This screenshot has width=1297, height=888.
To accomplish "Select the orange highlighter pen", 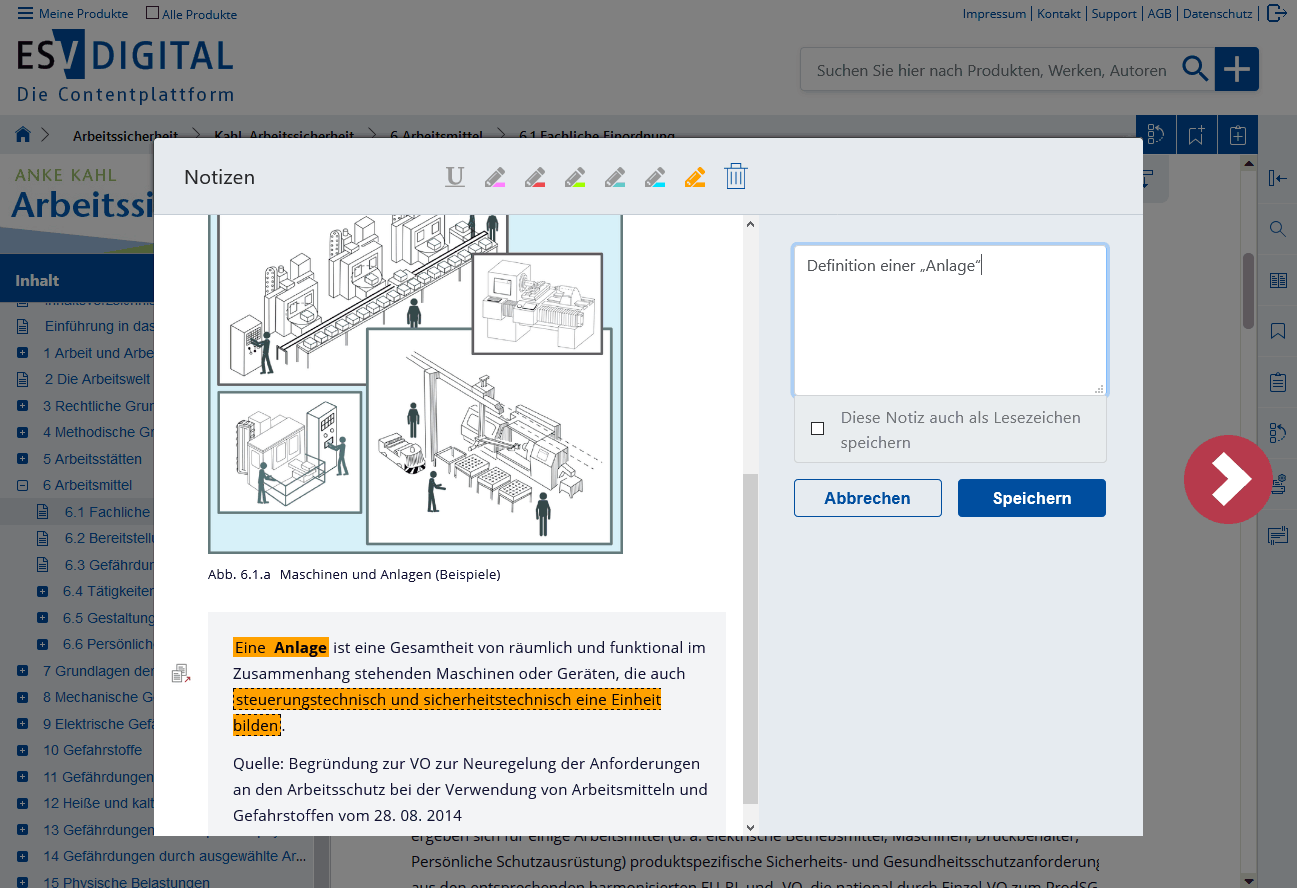I will tap(695, 177).
